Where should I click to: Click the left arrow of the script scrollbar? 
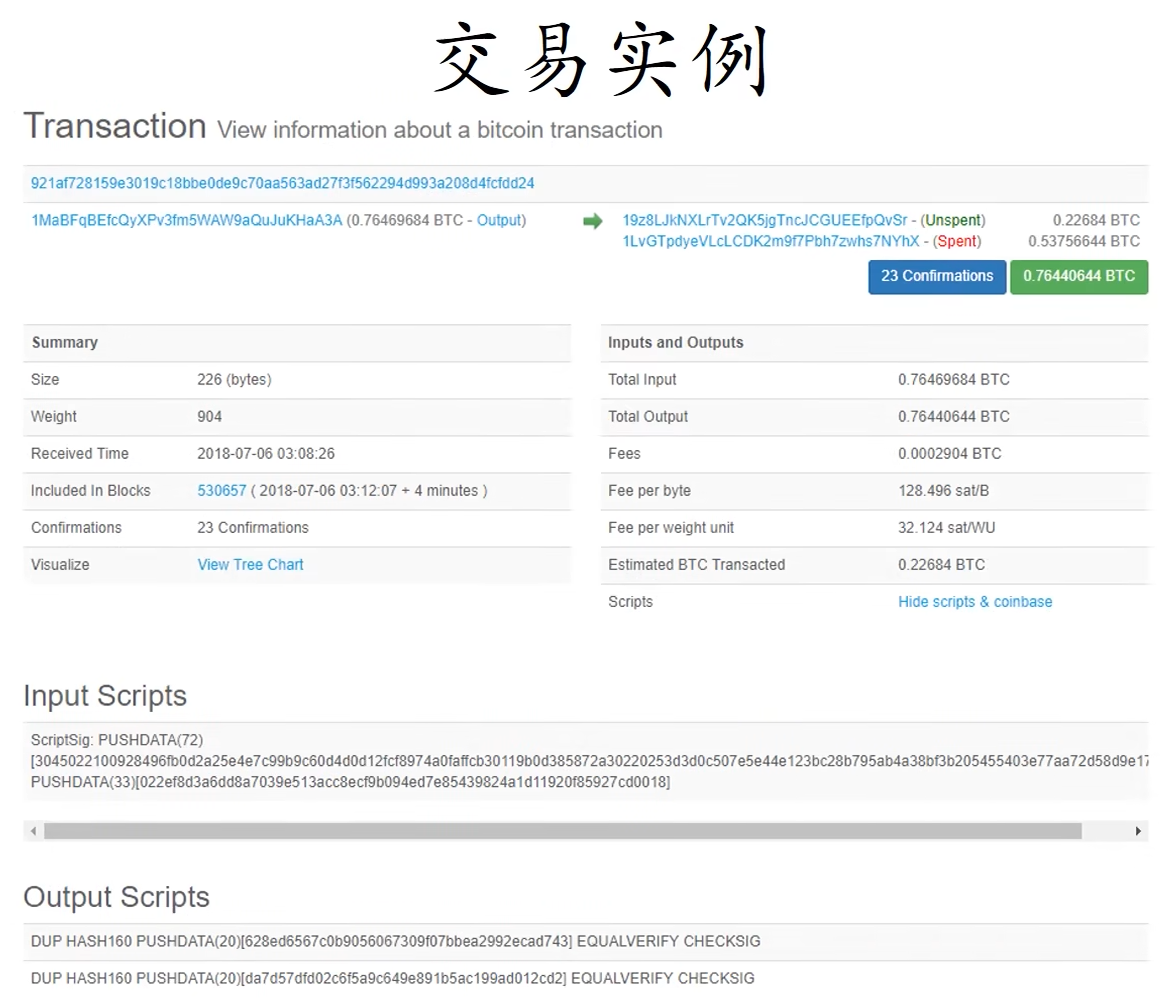[x=31, y=831]
